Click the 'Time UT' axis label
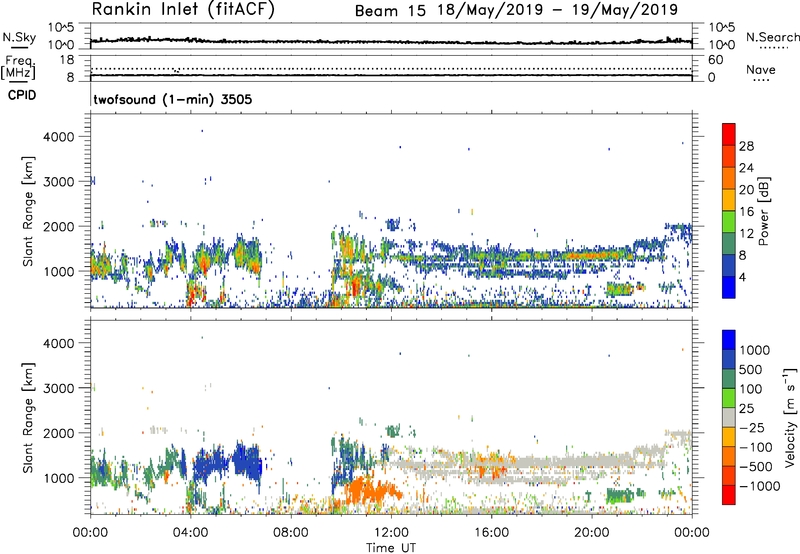The height and width of the screenshot is (554, 800). pos(391,548)
